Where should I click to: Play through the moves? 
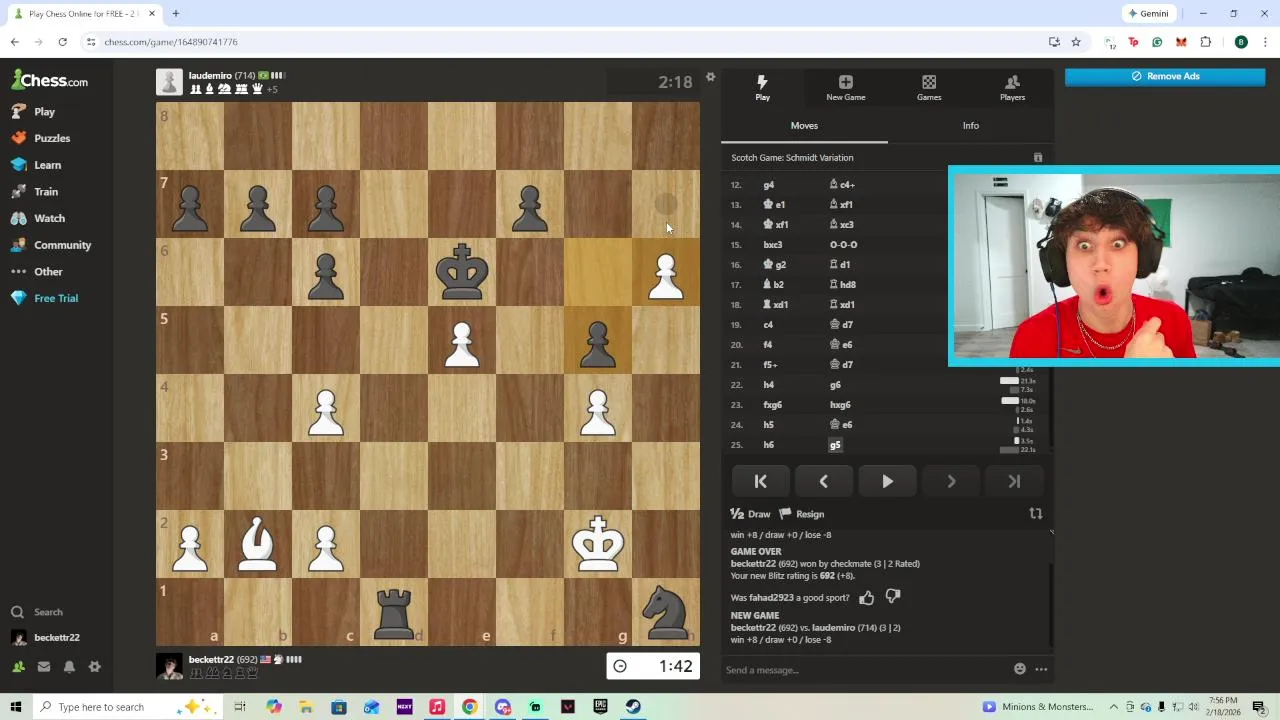pyautogui.click(x=887, y=482)
